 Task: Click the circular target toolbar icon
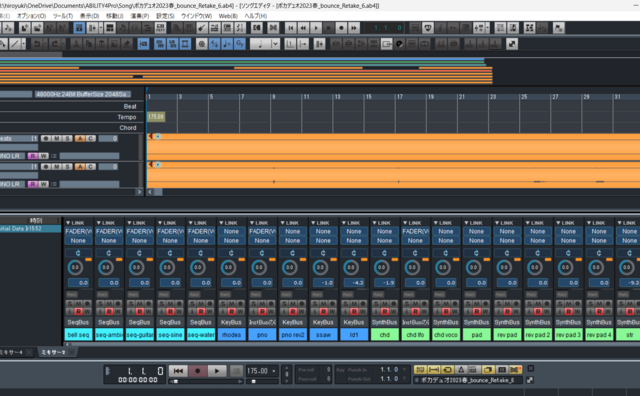coord(201,44)
